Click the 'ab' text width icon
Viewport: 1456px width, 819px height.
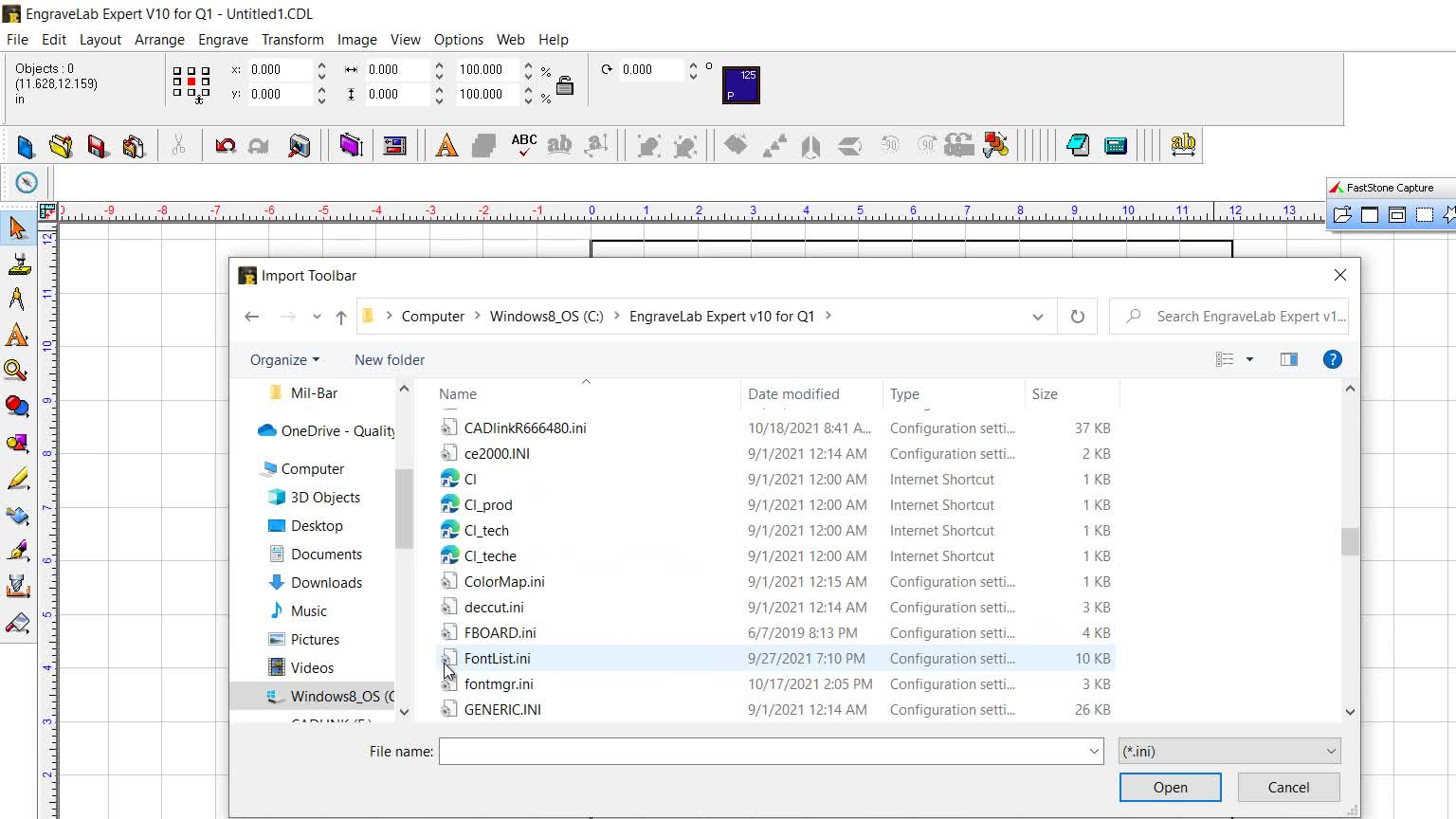coord(1183,145)
